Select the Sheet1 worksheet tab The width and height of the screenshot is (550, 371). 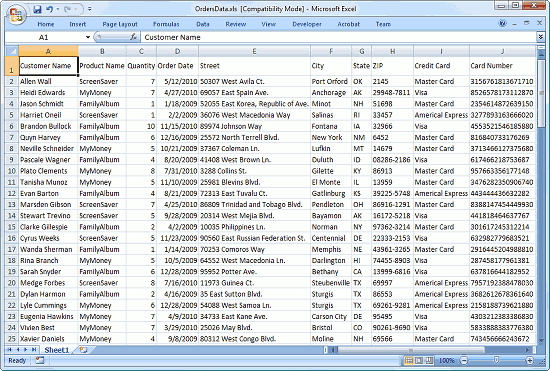point(56,350)
